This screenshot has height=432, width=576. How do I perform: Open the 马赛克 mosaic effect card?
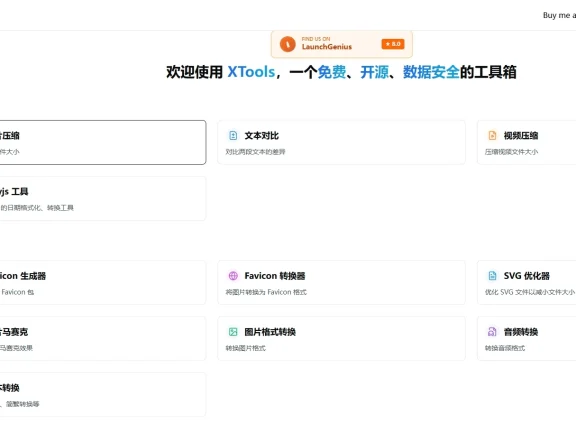click(103, 339)
